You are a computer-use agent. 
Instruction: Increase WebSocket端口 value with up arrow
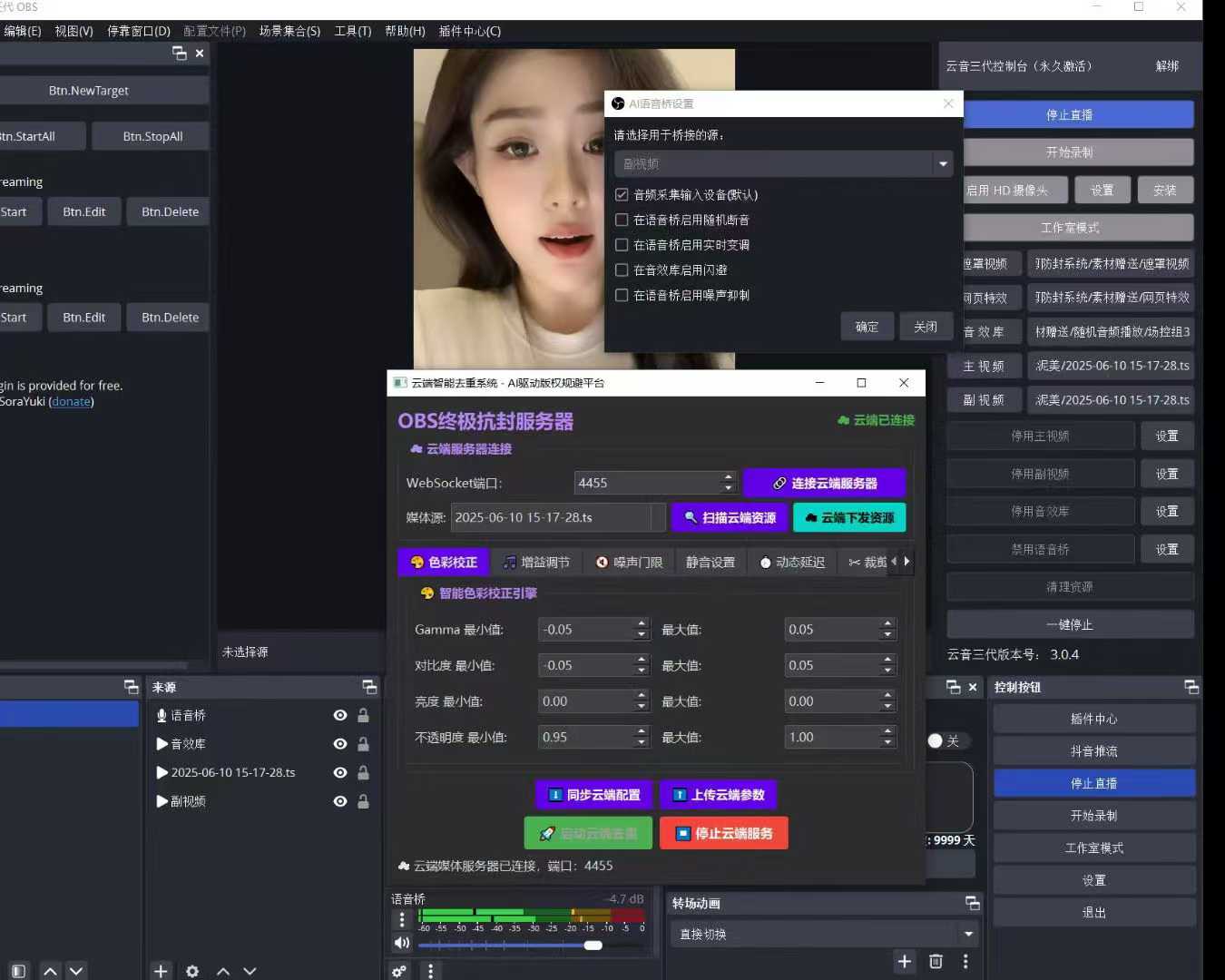pyautogui.click(x=728, y=476)
